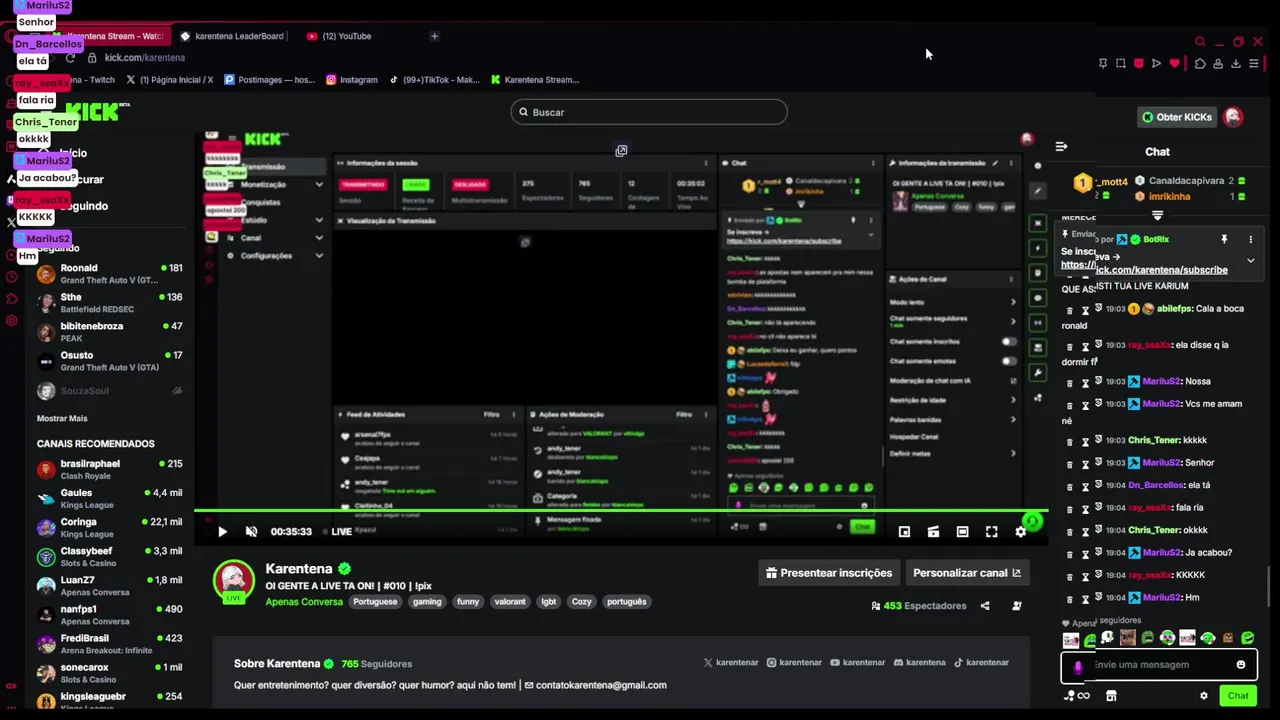Click the red ad blocker shield icon
The width and height of the screenshot is (1280, 720).
[x=1138, y=64]
